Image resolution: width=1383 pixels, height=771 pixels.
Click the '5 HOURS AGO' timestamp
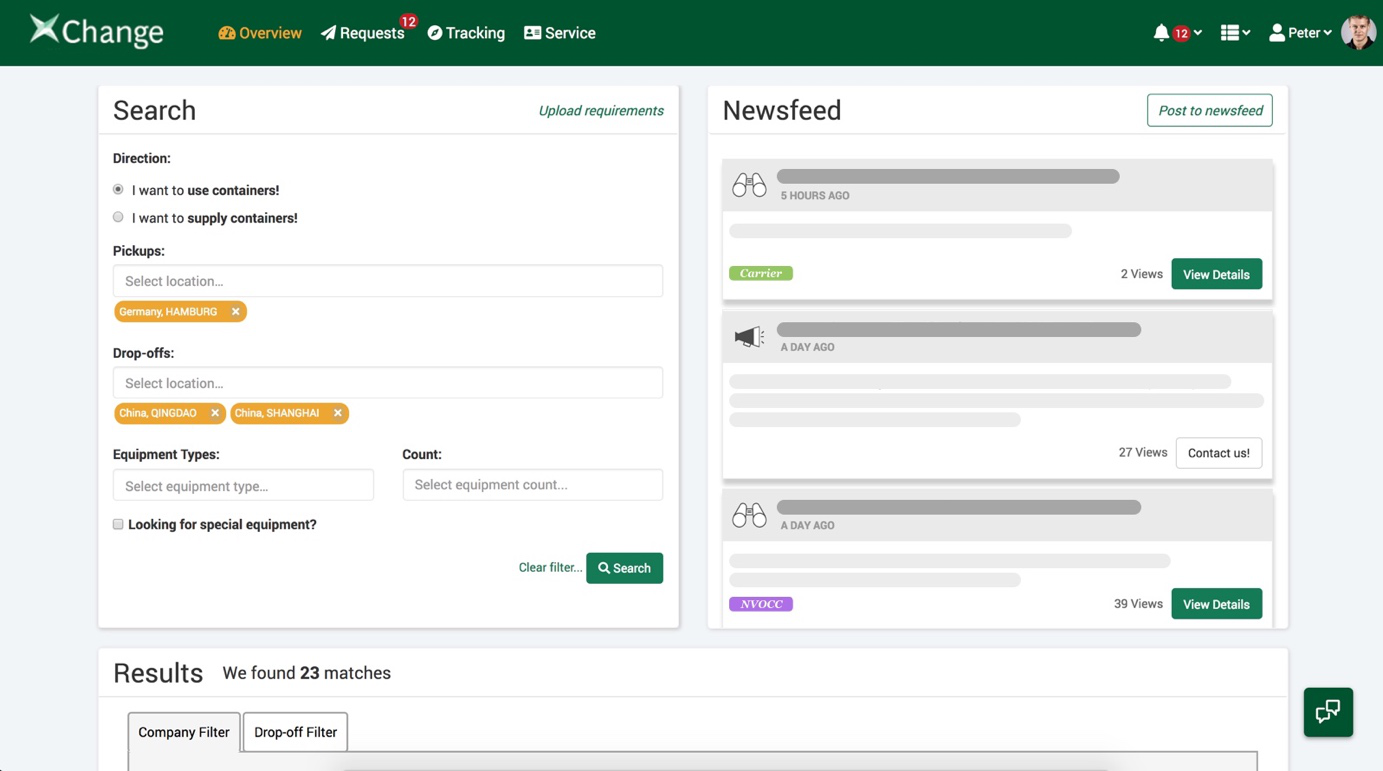click(815, 196)
